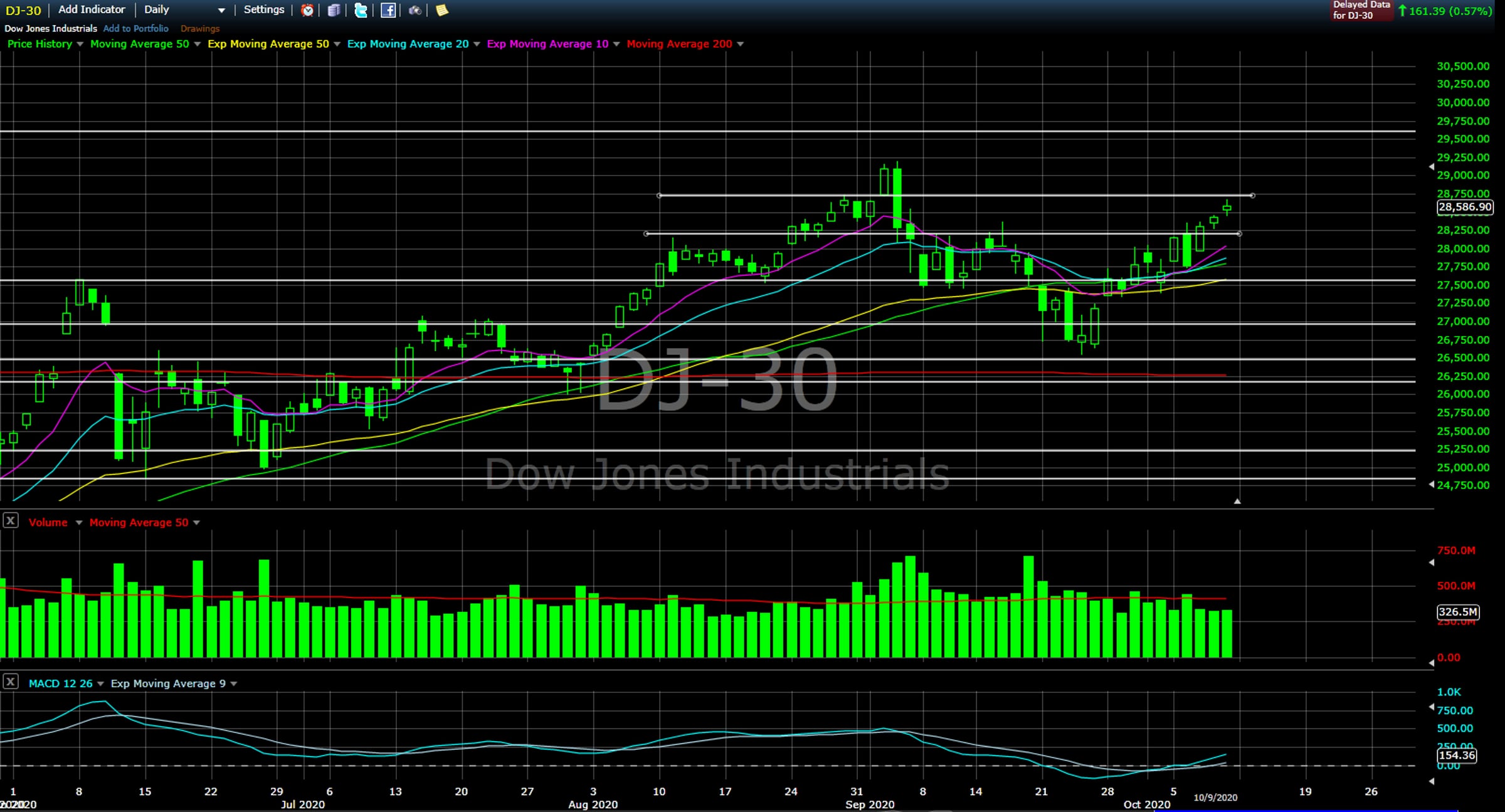Close the Volume indicator panel

[11, 521]
